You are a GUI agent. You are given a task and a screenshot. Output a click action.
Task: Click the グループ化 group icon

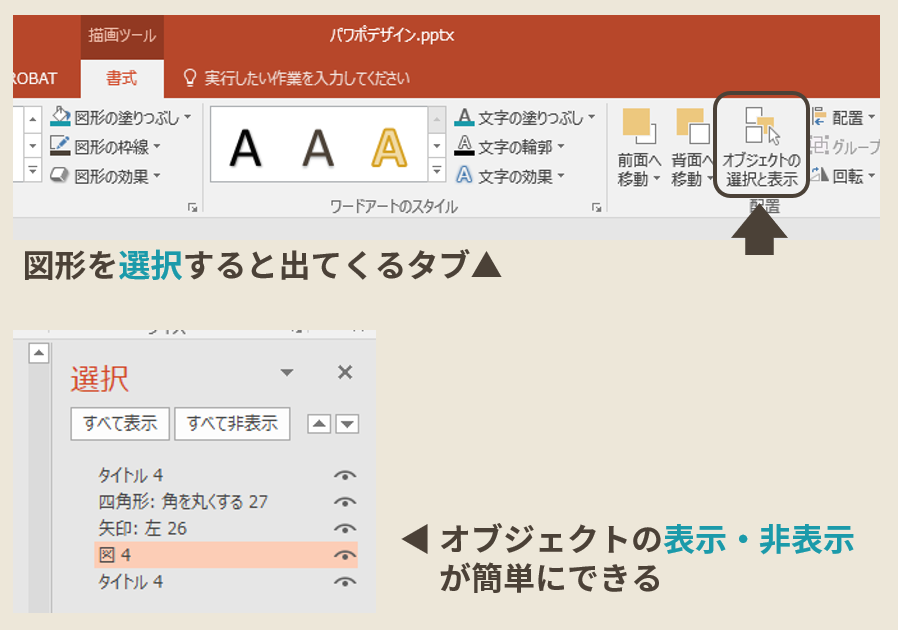(820, 145)
